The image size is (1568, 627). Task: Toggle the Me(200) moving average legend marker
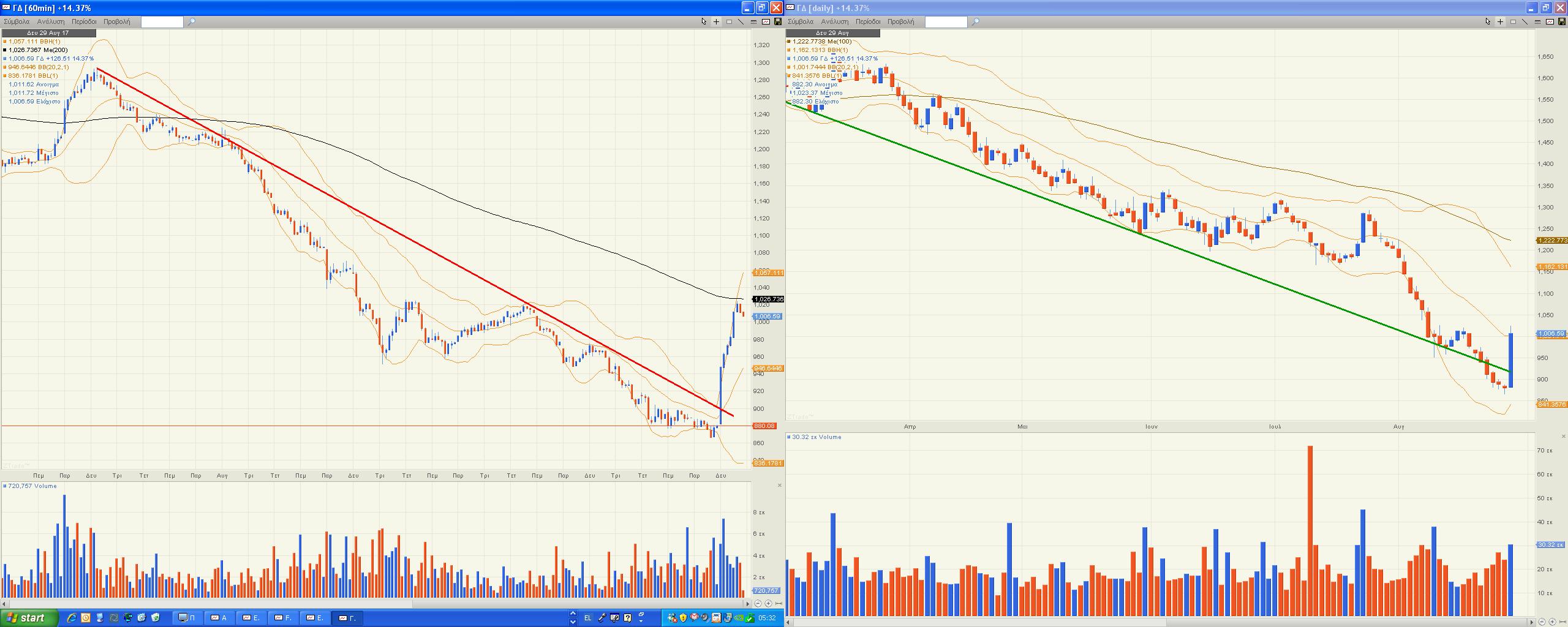pyautogui.click(x=5, y=50)
